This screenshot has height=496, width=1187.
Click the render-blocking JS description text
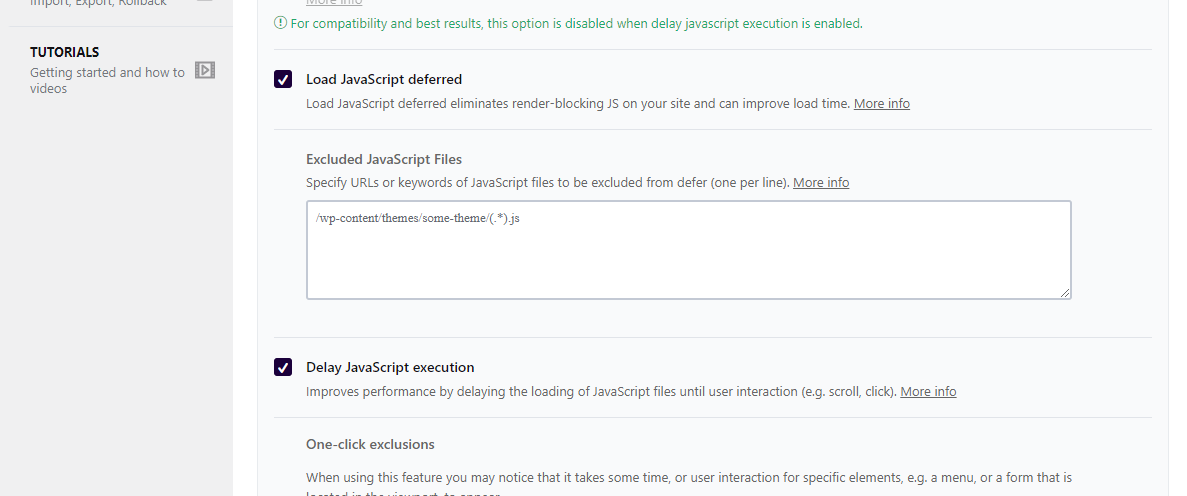tap(578, 104)
